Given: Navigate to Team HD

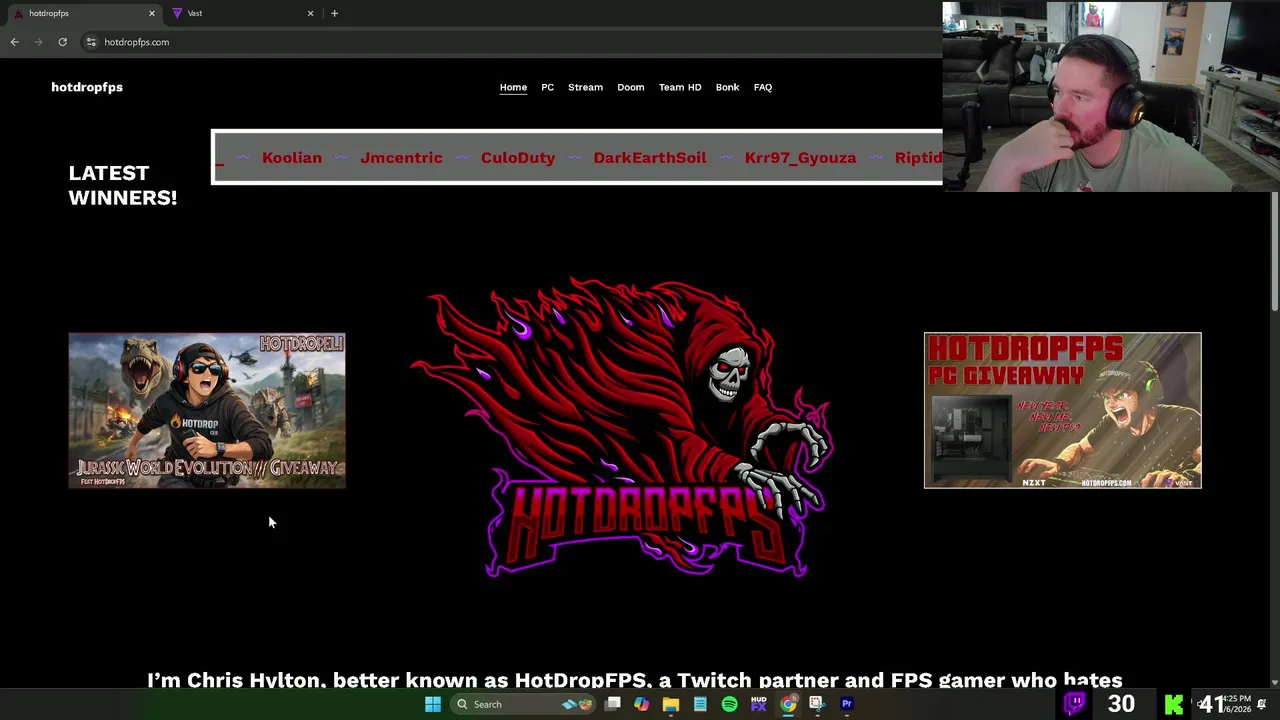Looking at the screenshot, I should (680, 87).
